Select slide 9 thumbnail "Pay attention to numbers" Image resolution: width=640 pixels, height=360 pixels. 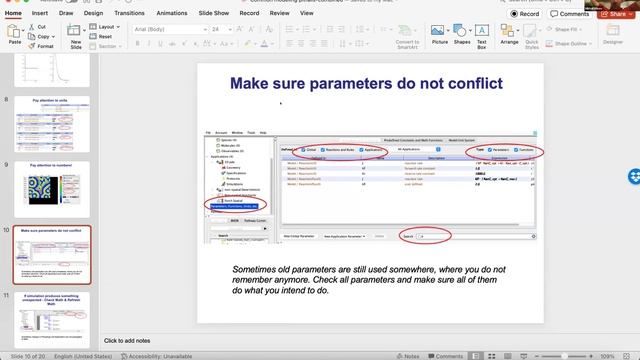pos(52,189)
